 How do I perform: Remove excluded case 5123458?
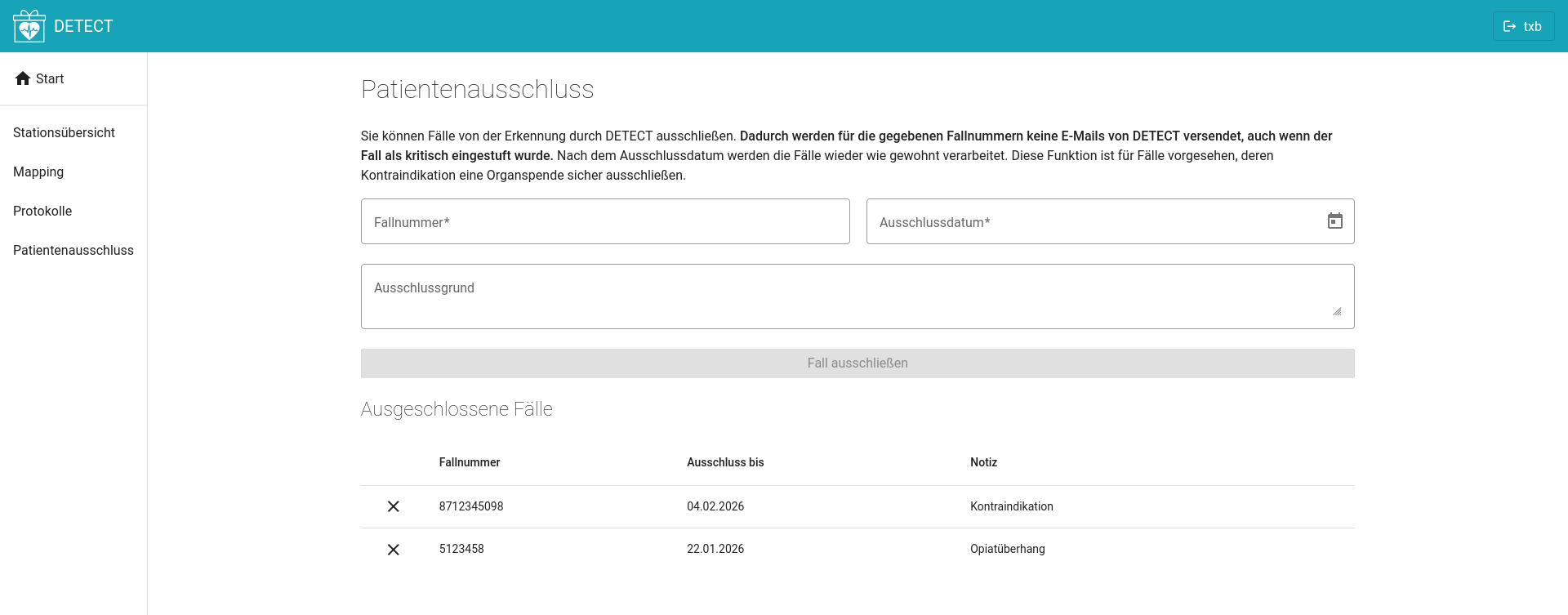coord(393,550)
